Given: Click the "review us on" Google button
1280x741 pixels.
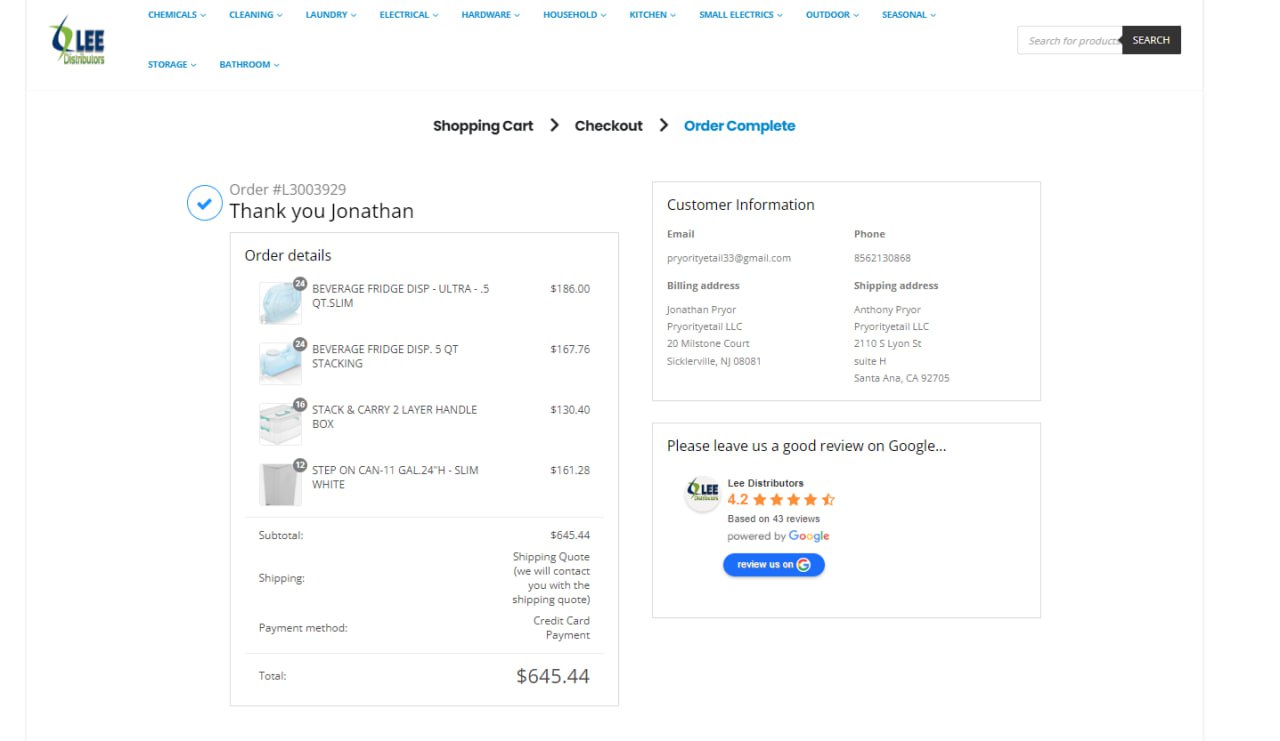Looking at the screenshot, I should coord(774,565).
